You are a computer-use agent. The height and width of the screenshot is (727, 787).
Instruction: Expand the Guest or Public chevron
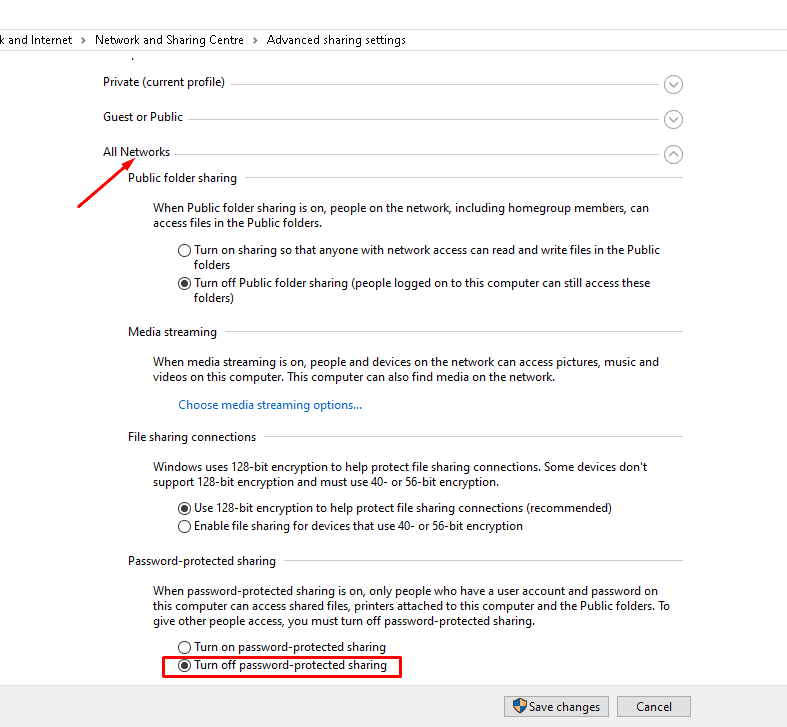coord(673,120)
